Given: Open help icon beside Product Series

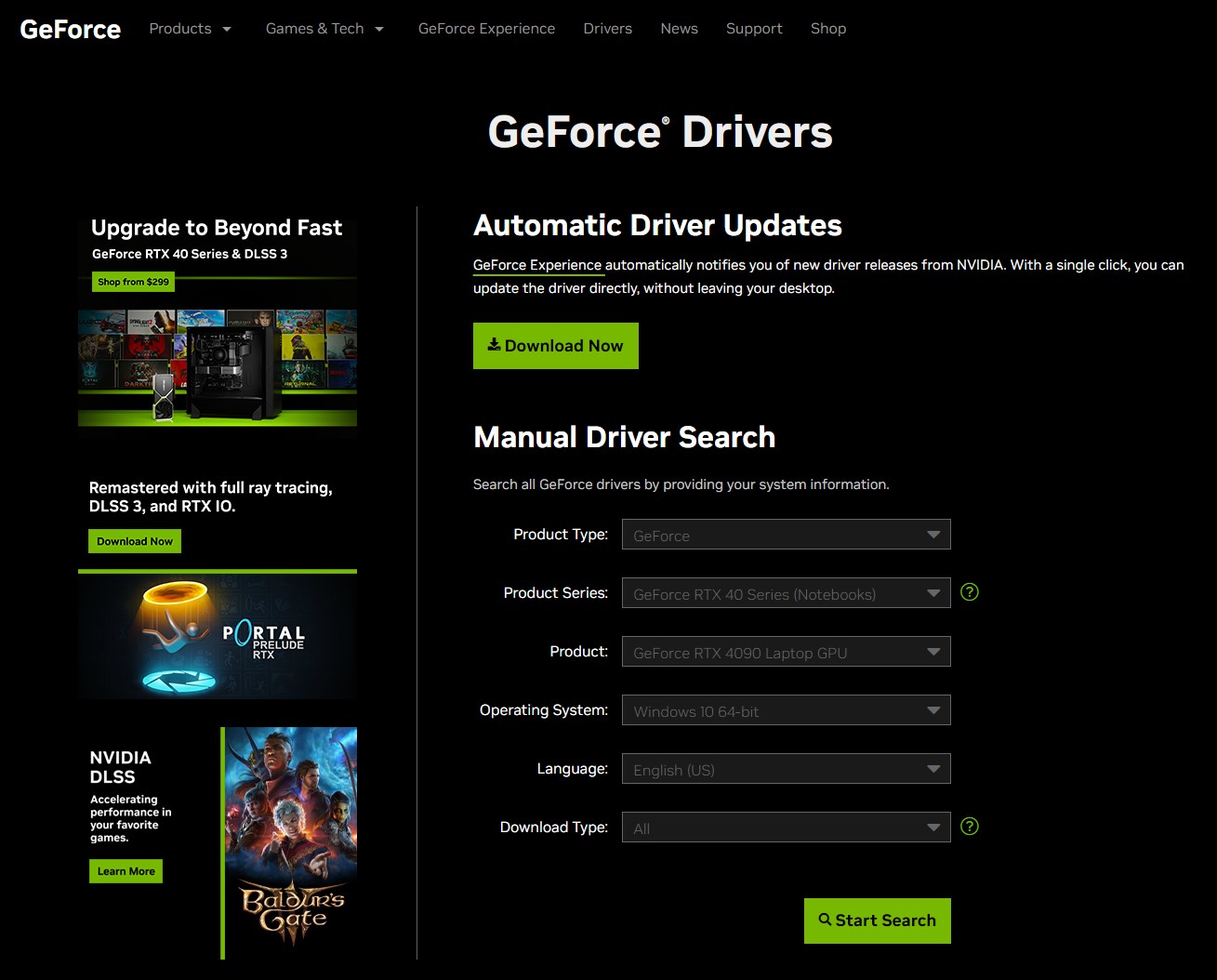Looking at the screenshot, I should point(970,592).
